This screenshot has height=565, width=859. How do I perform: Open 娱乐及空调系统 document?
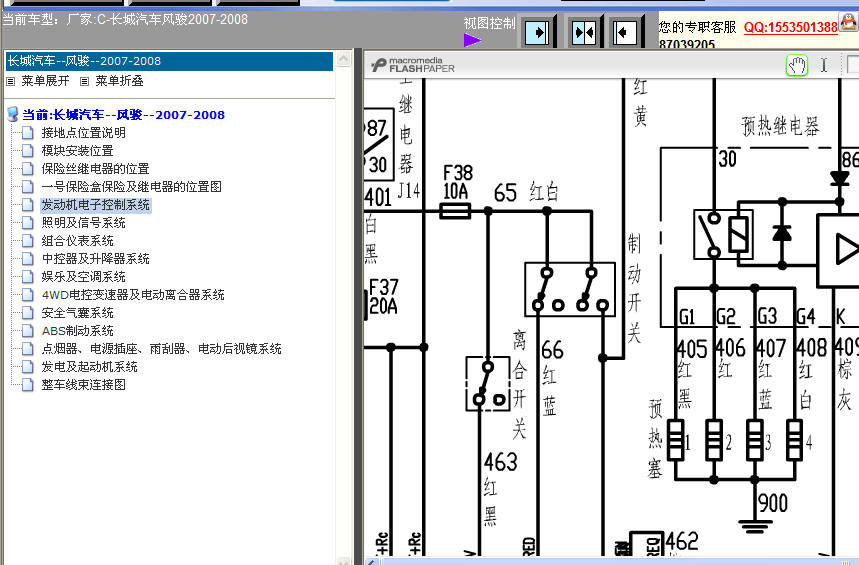click(x=83, y=277)
